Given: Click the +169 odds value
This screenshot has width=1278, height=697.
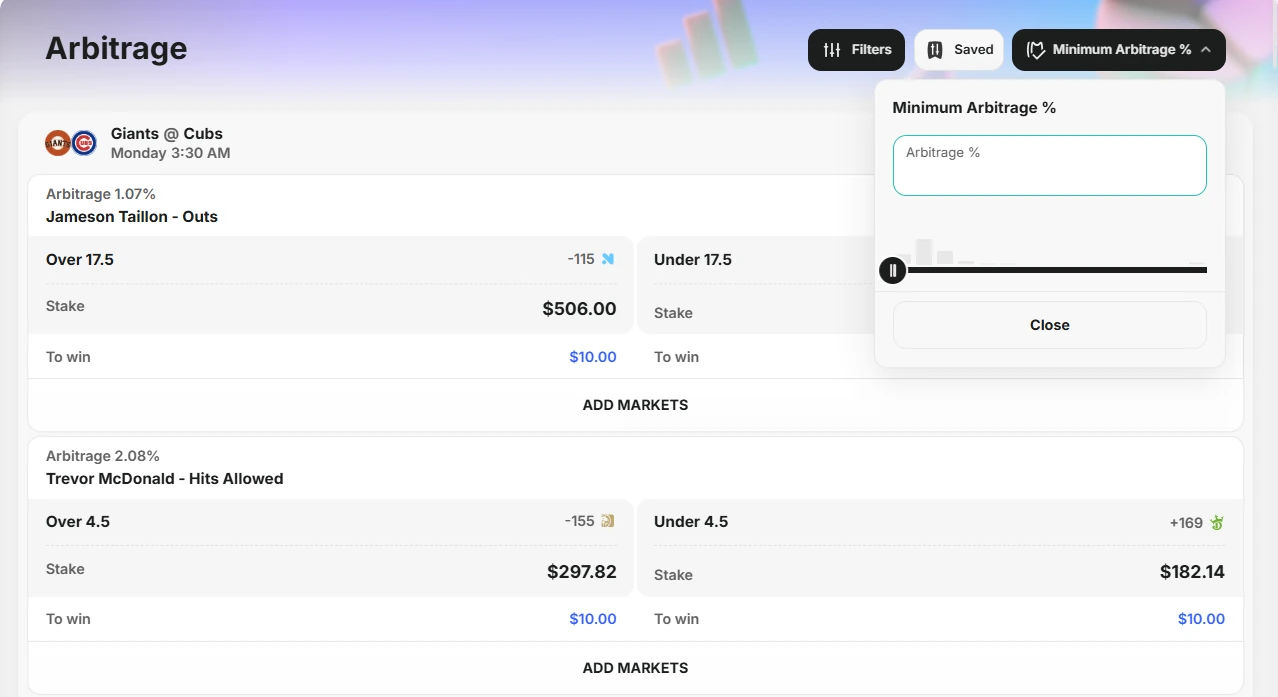Looking at the screenshot, I should (x=1186, y=522).
